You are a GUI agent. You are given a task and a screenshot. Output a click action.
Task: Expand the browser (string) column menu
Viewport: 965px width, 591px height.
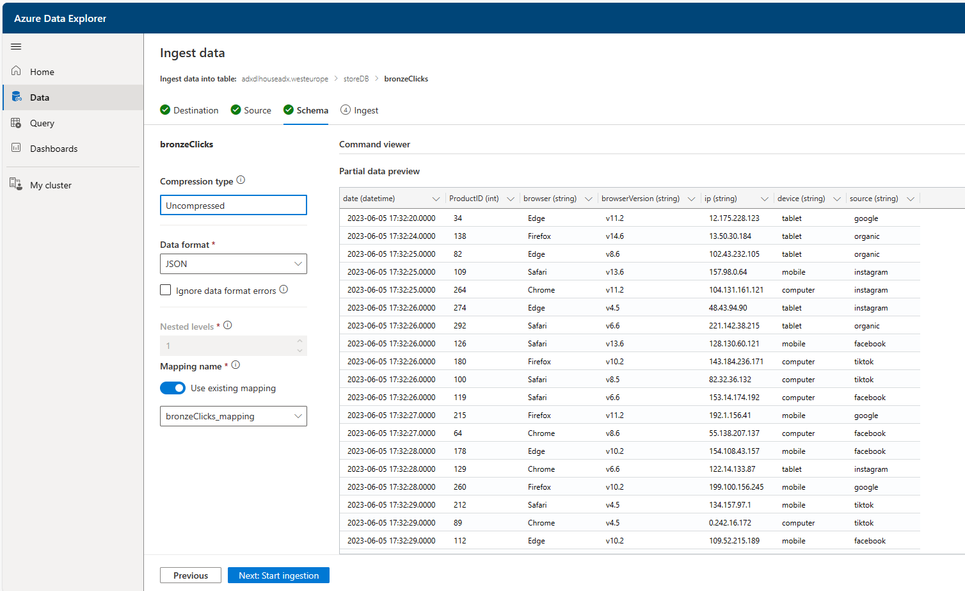(x=588, y=199)
